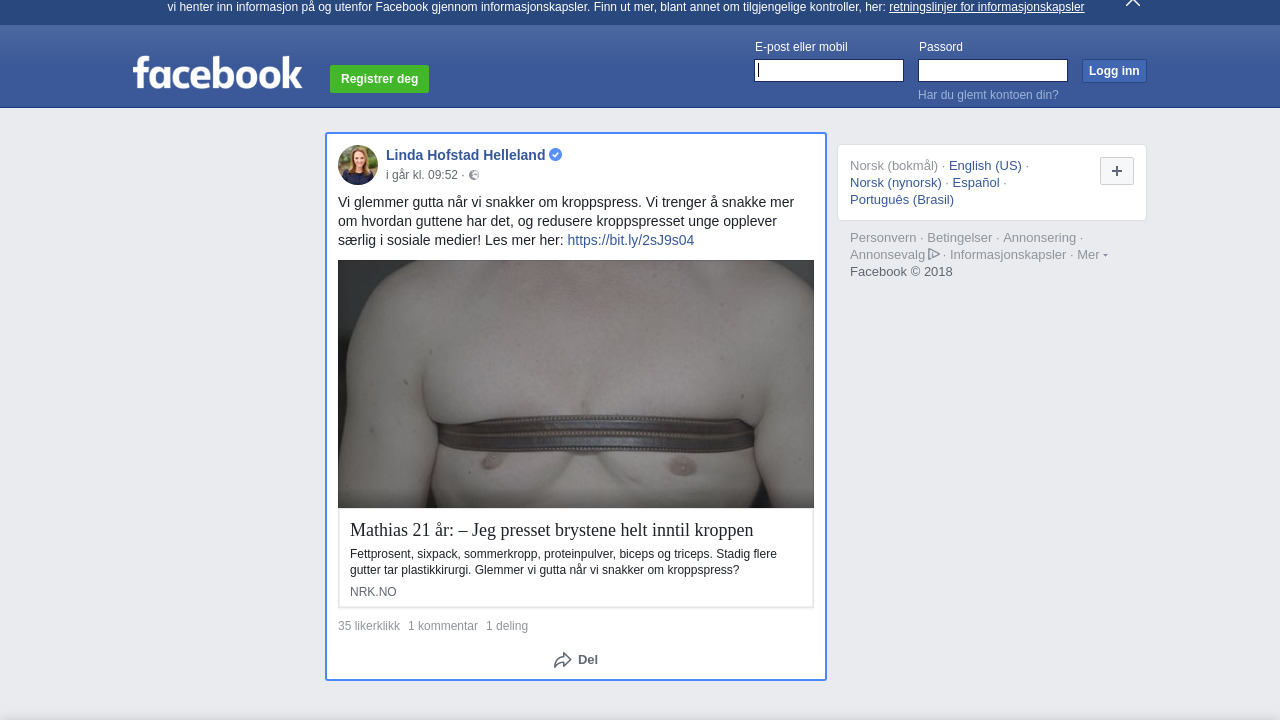Close the cookie information banner
Screen dimensions: 1280x720
(x=1133, y=3)
